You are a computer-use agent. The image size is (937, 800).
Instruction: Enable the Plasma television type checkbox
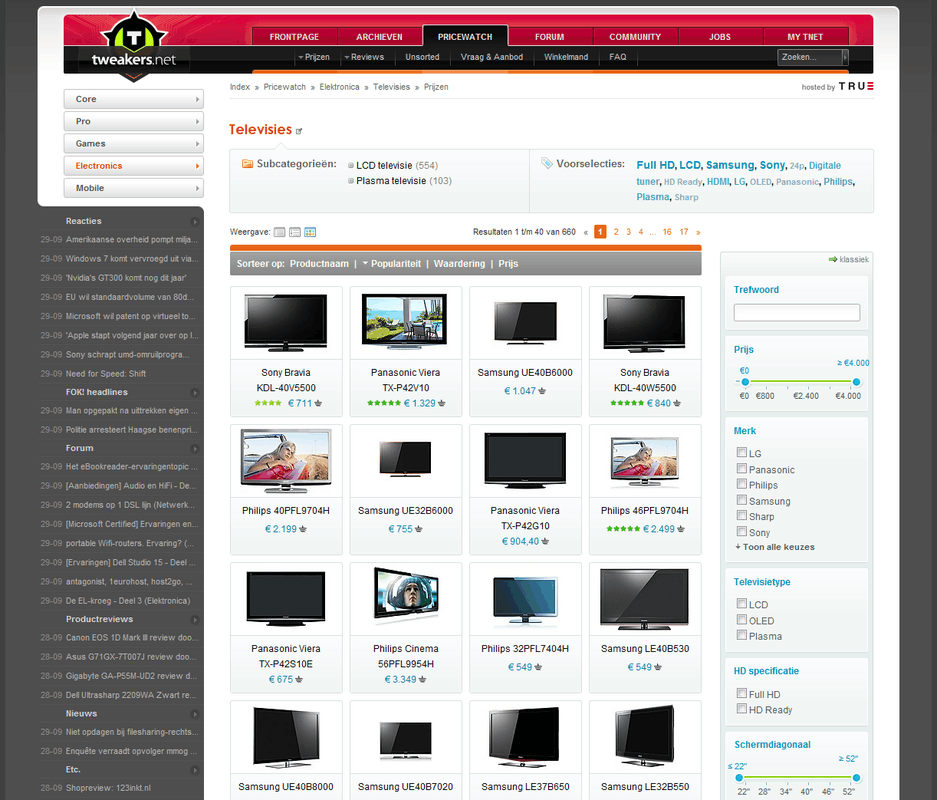point(742,635)
